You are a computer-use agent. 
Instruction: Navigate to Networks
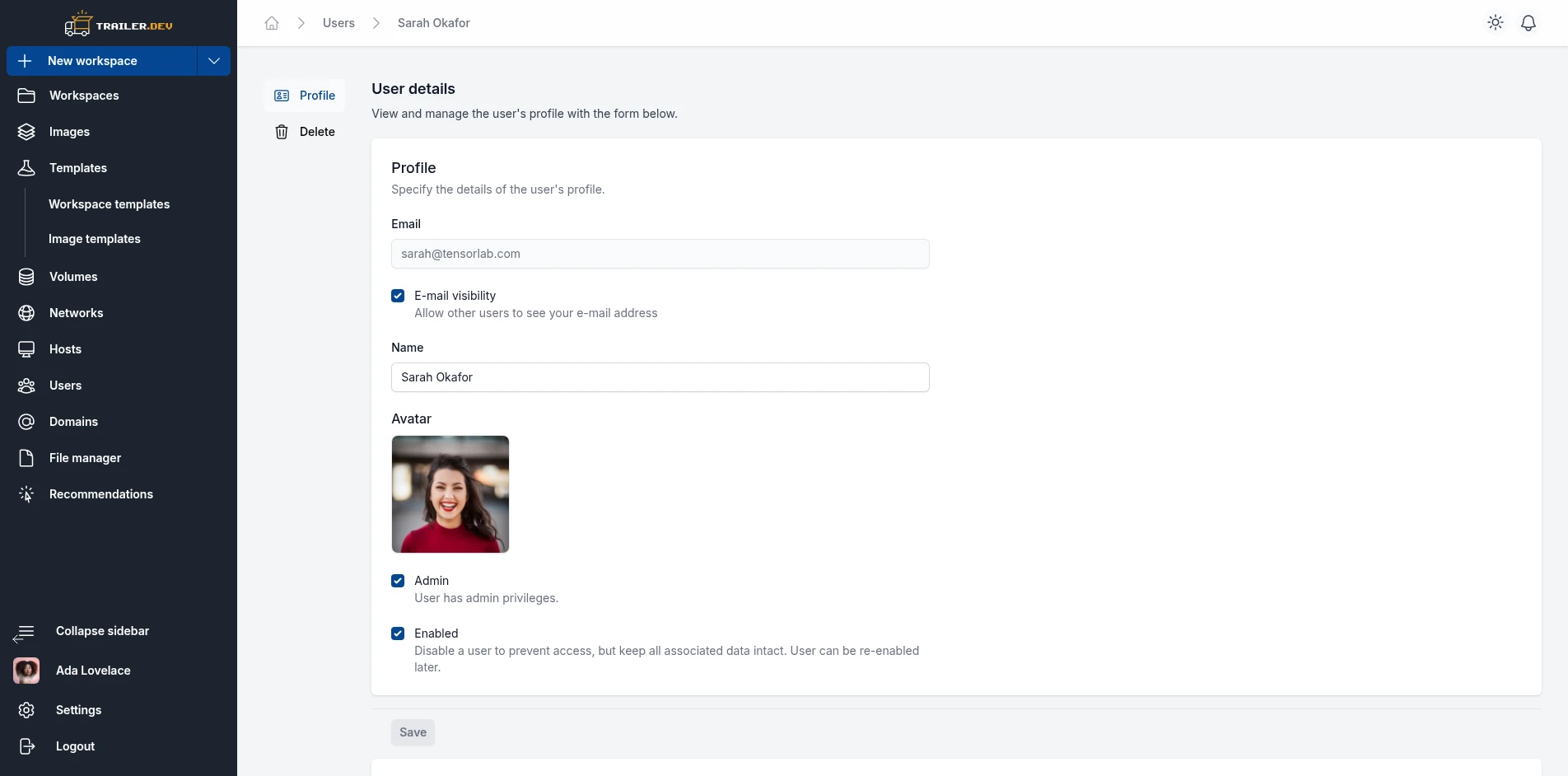pos(76,313)
